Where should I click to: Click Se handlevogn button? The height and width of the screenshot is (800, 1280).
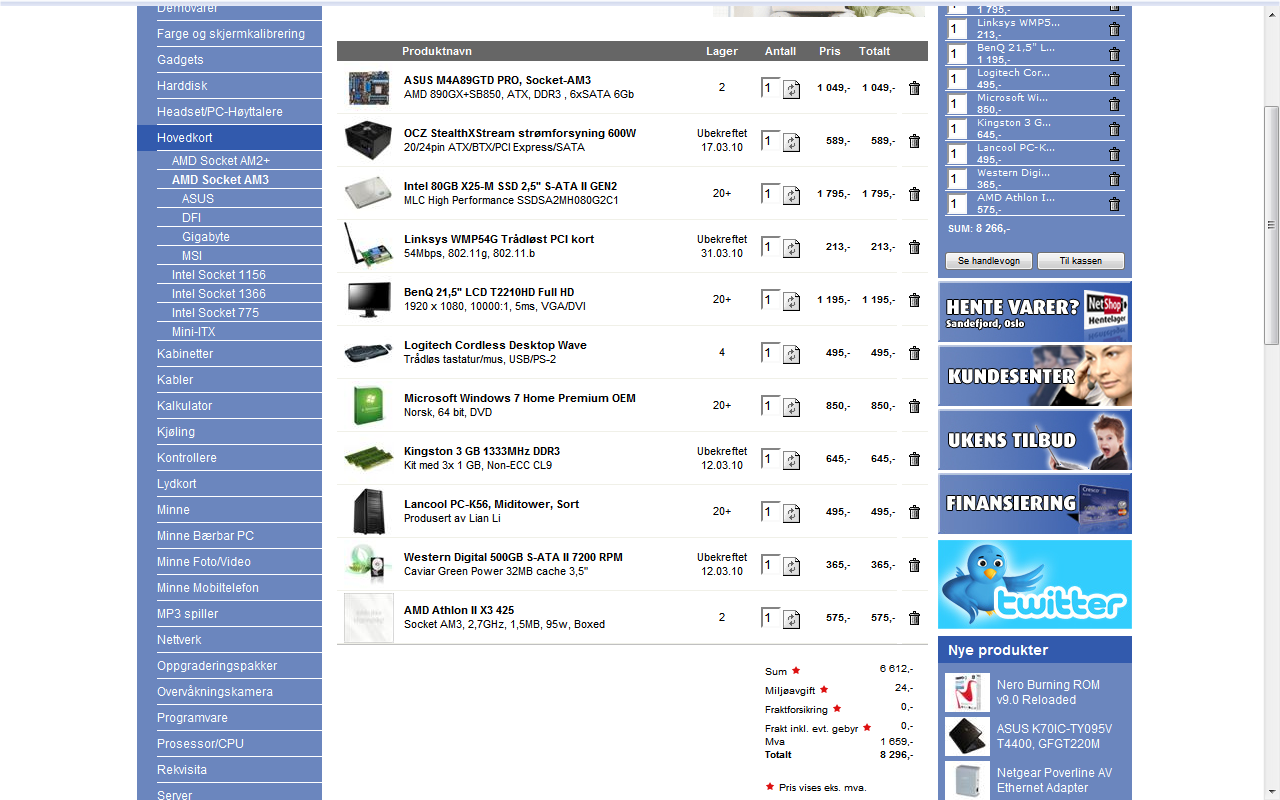click(x=989, y=261)
